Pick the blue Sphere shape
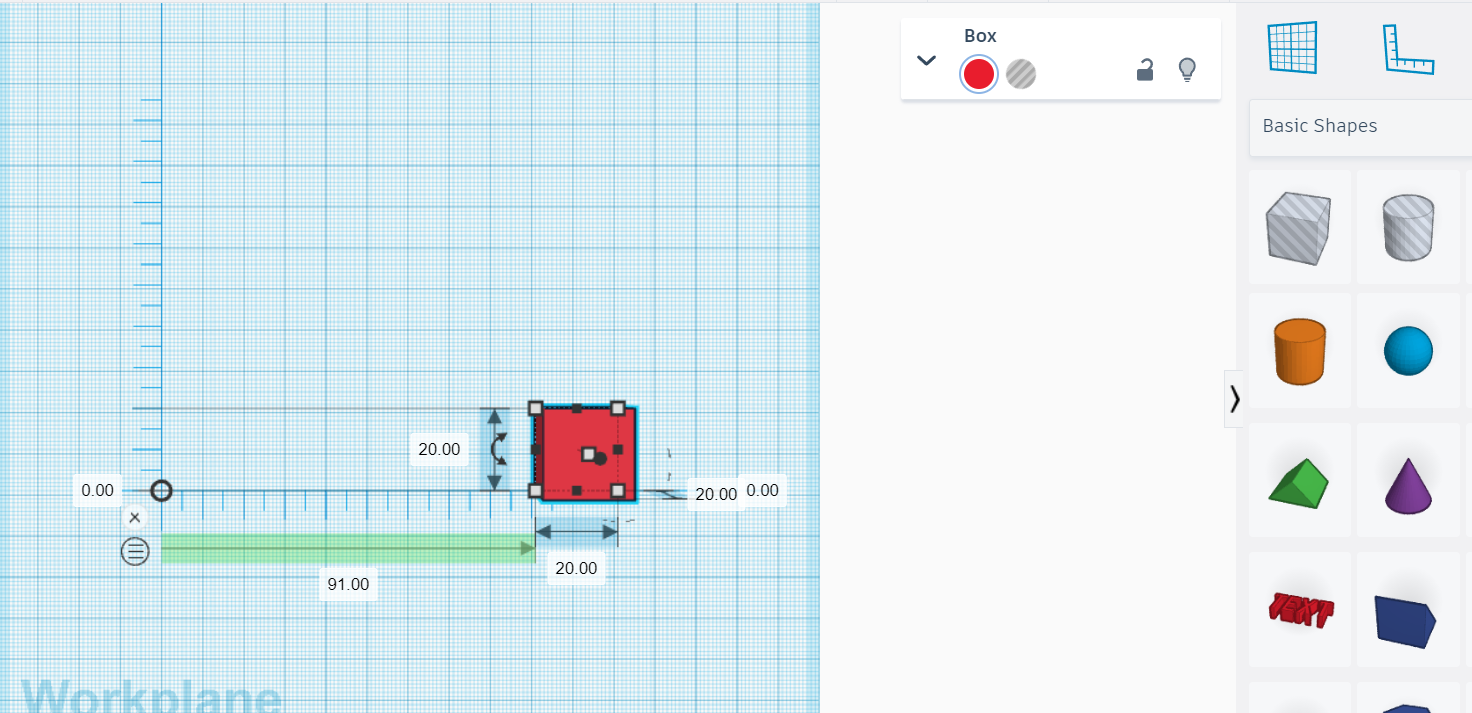The image size is (1472, 713). pos(1408,351)
